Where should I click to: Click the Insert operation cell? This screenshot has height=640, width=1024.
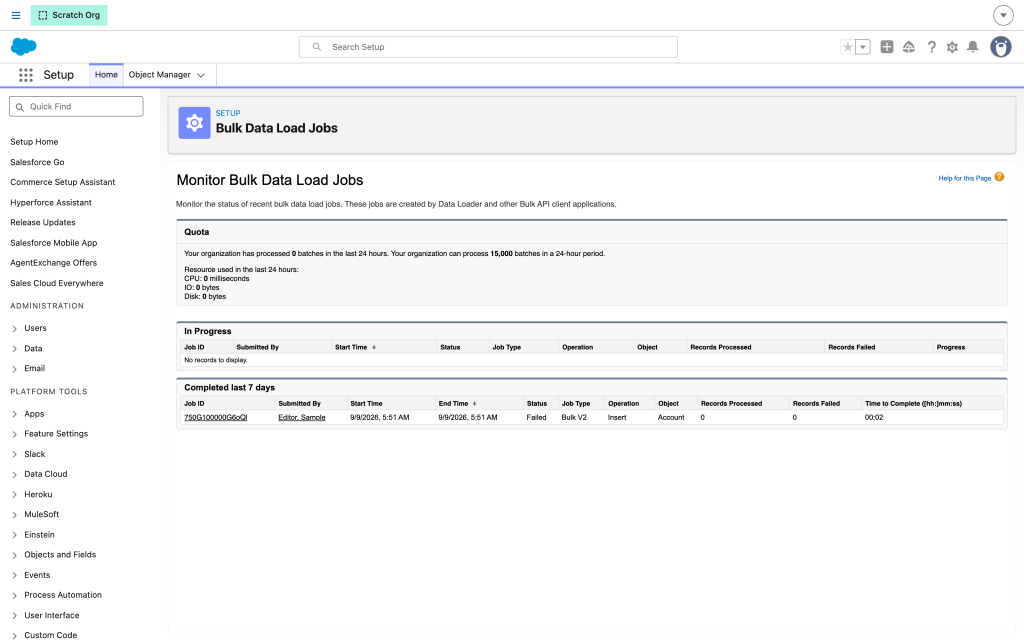click(617, 417)
